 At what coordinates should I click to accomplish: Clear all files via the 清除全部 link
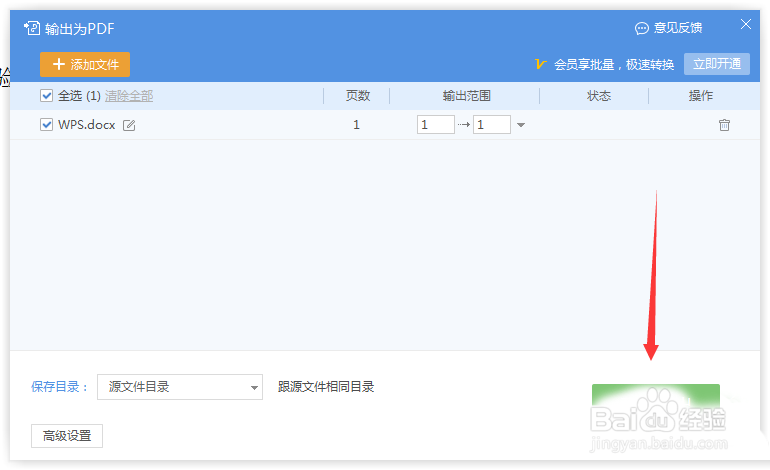click(129, 96)
